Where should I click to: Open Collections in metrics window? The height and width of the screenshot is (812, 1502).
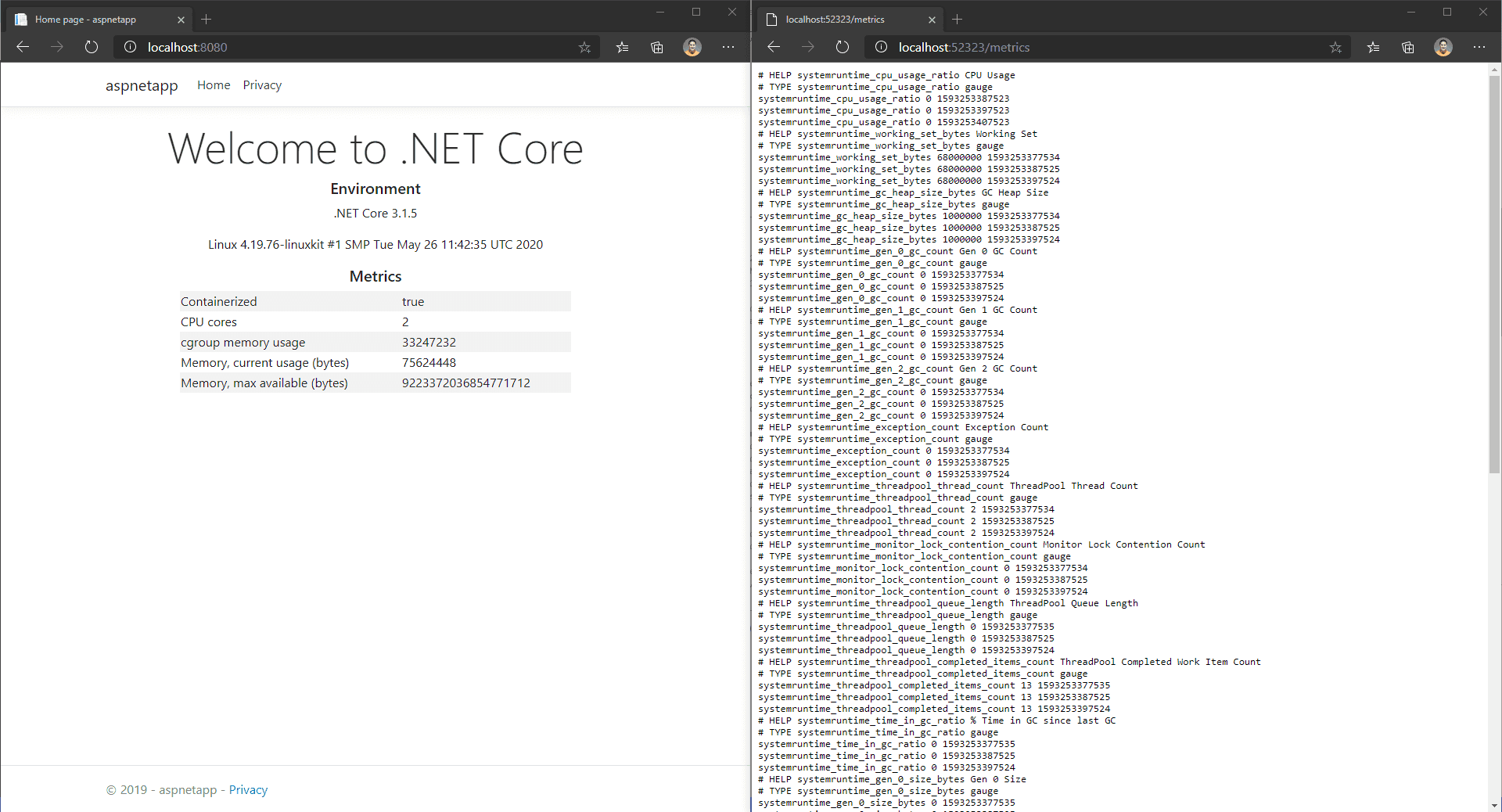tap(1408, 47)
